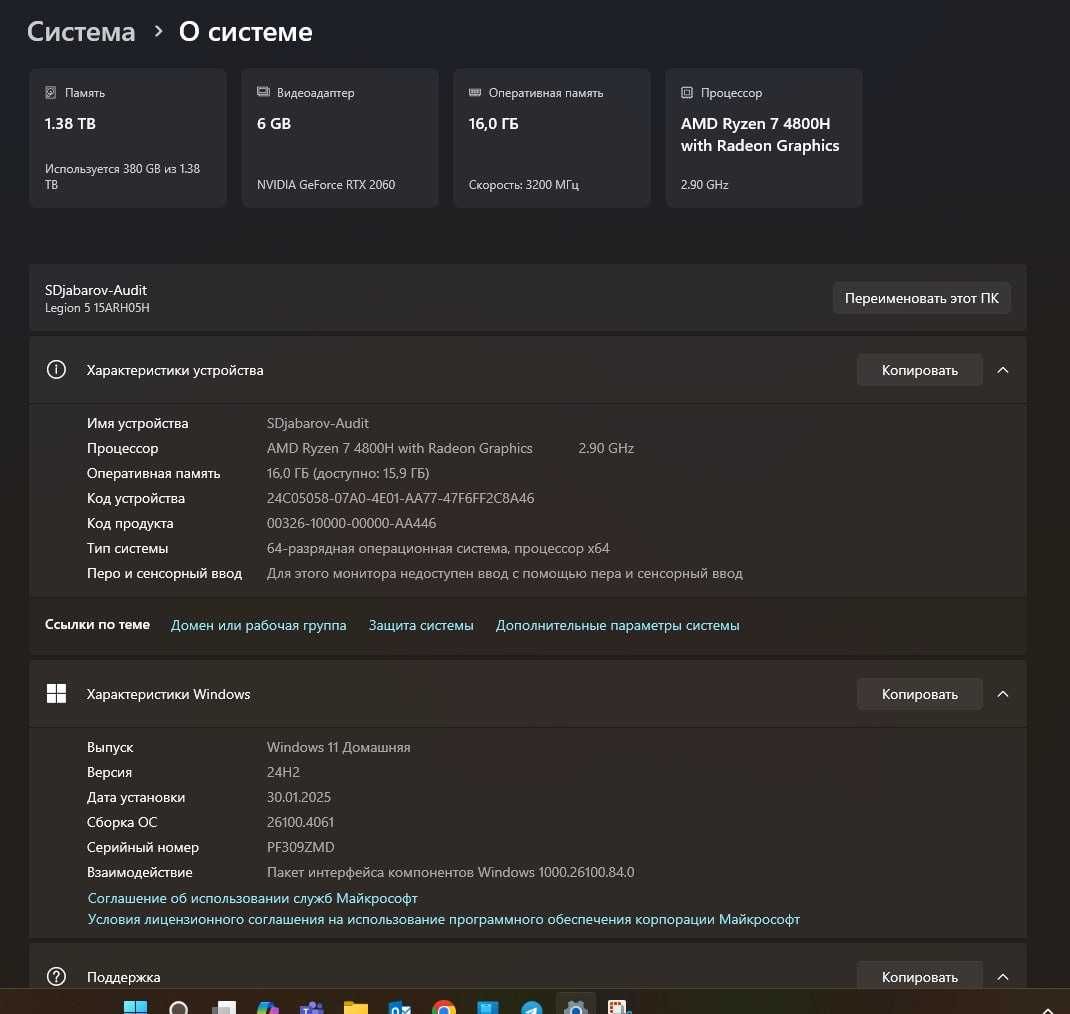The width and height of the screenshot is (1070, 1014).
Task: Click Код устройства value 24C05058-07A0-4E01-AA77-47F6FF2C8A46
Action: 401,498
